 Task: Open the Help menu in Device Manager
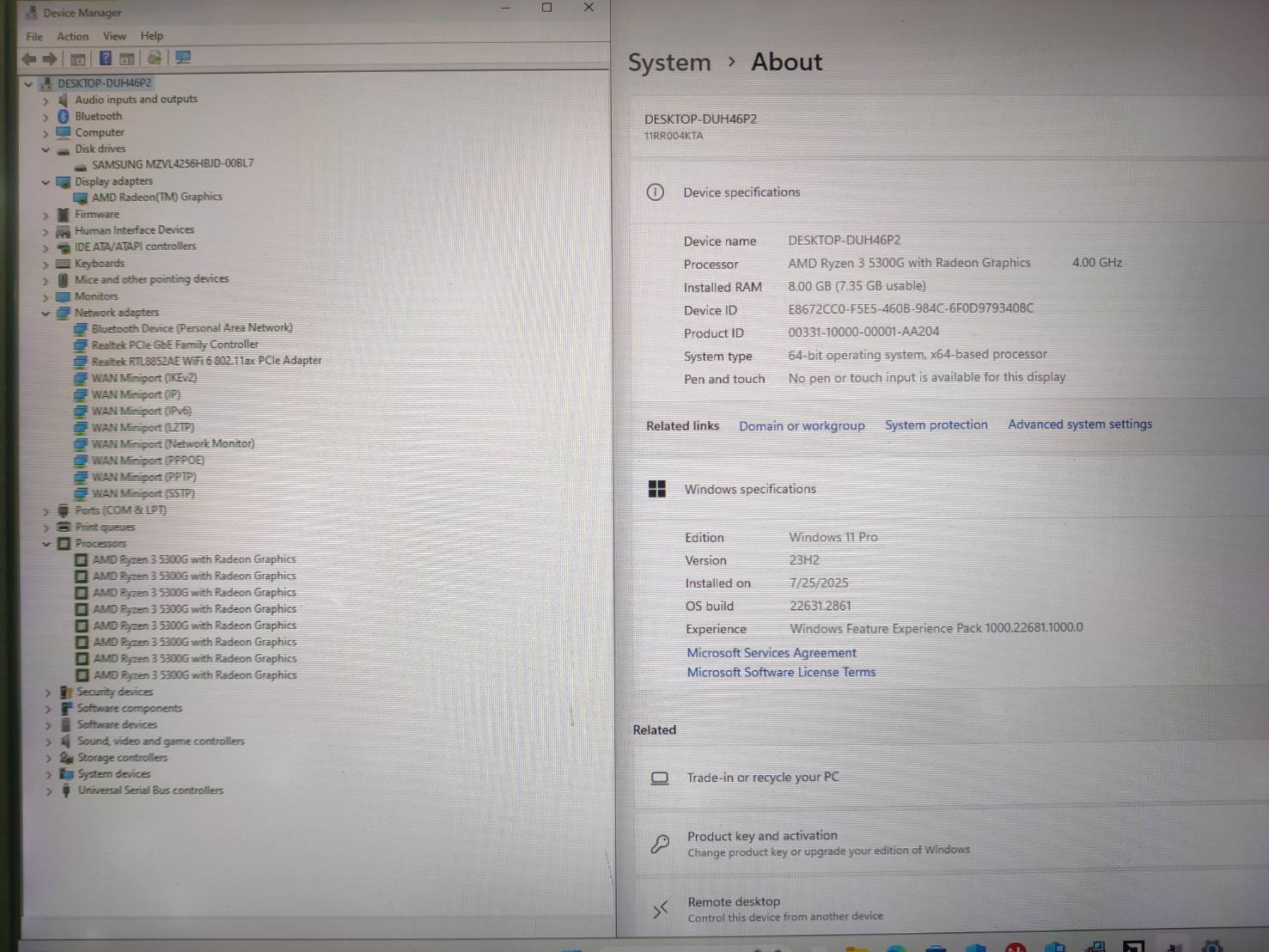tap(151, 35)
